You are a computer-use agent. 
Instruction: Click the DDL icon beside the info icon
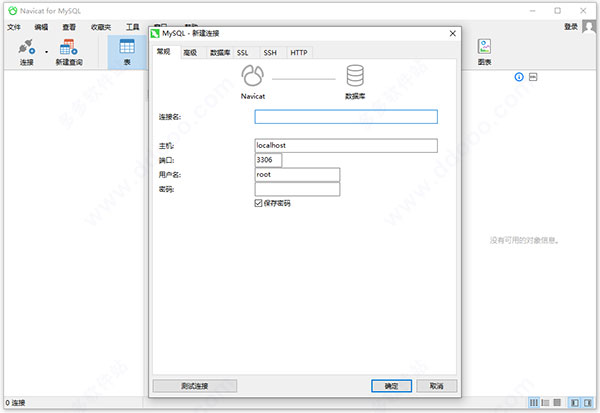pos(533,77)
